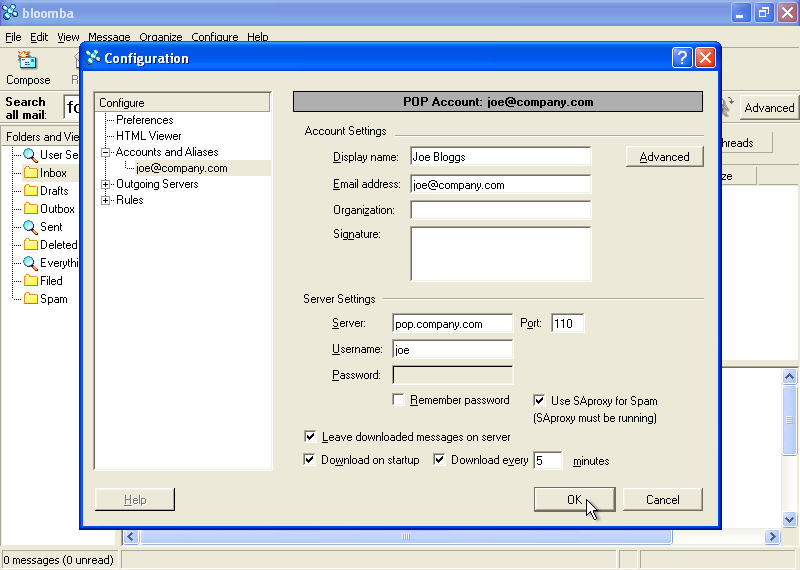Click Configuration dialog title logo icon
Screen dimensions: 800x570
(x=93, y=58)
